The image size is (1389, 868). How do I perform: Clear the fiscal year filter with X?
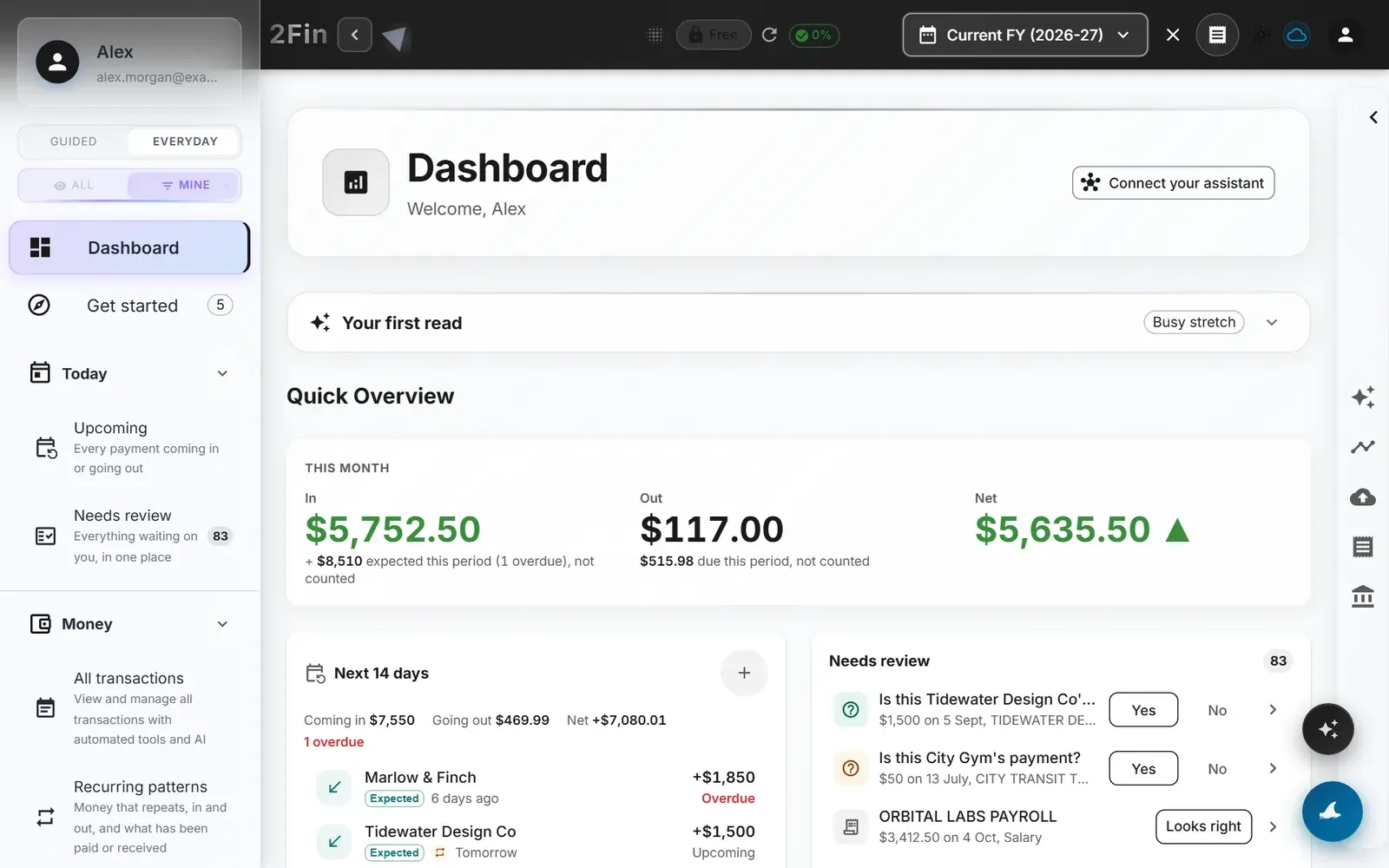click(x=1173, y=35)
